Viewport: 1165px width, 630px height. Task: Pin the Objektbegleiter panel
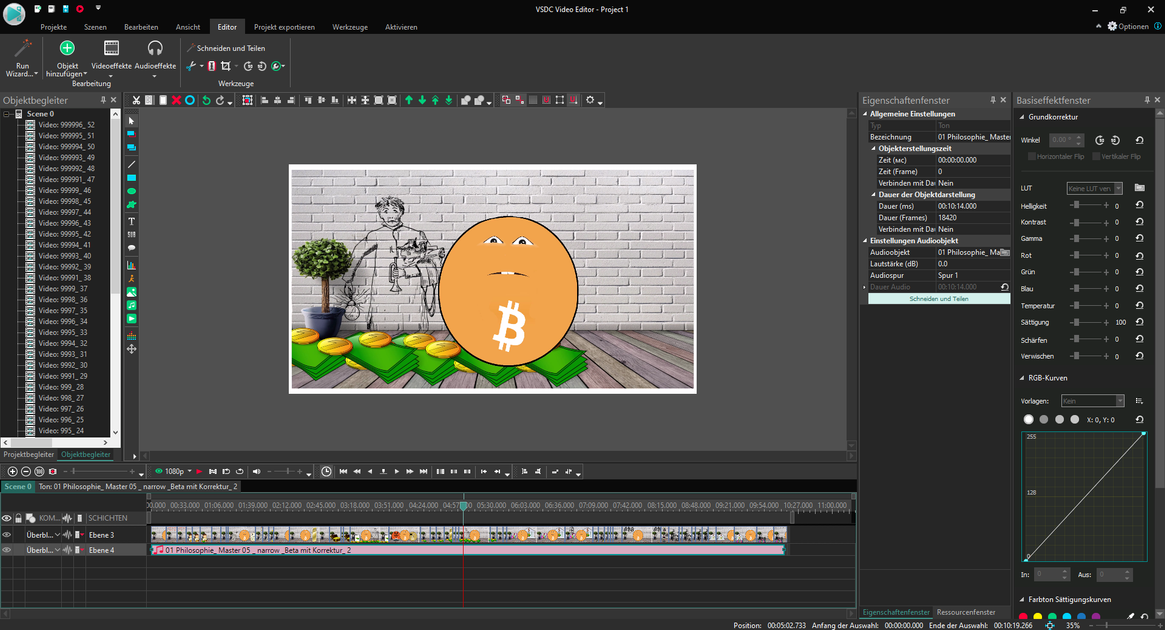103,100
